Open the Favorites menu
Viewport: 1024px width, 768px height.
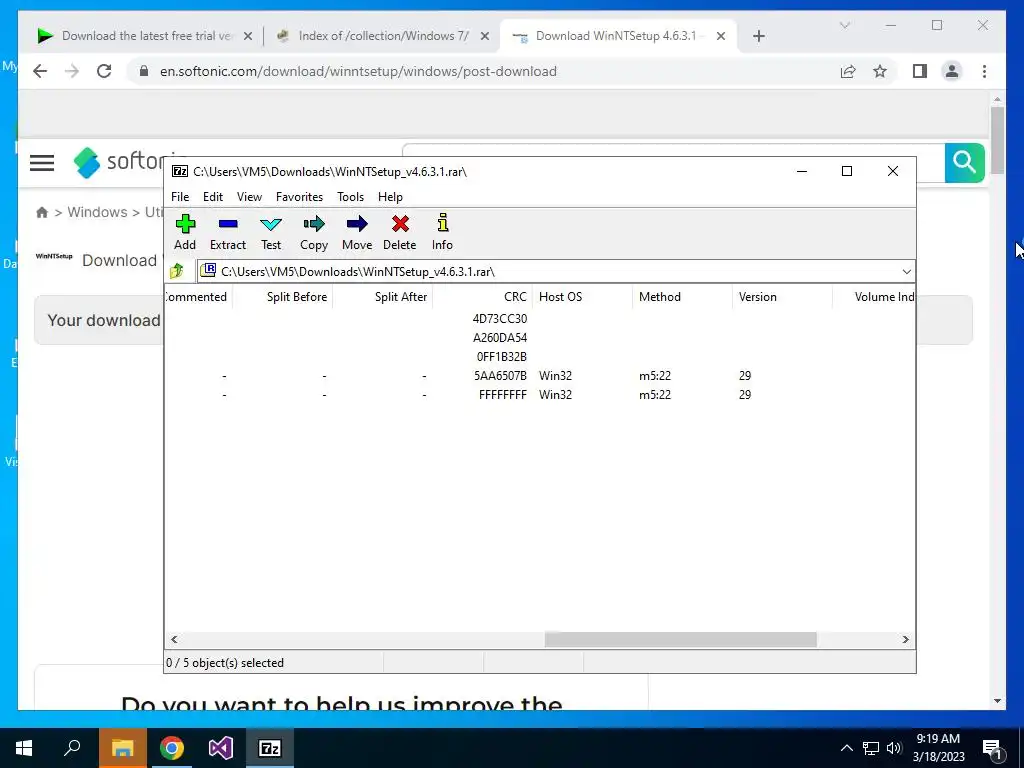[299, 197]
